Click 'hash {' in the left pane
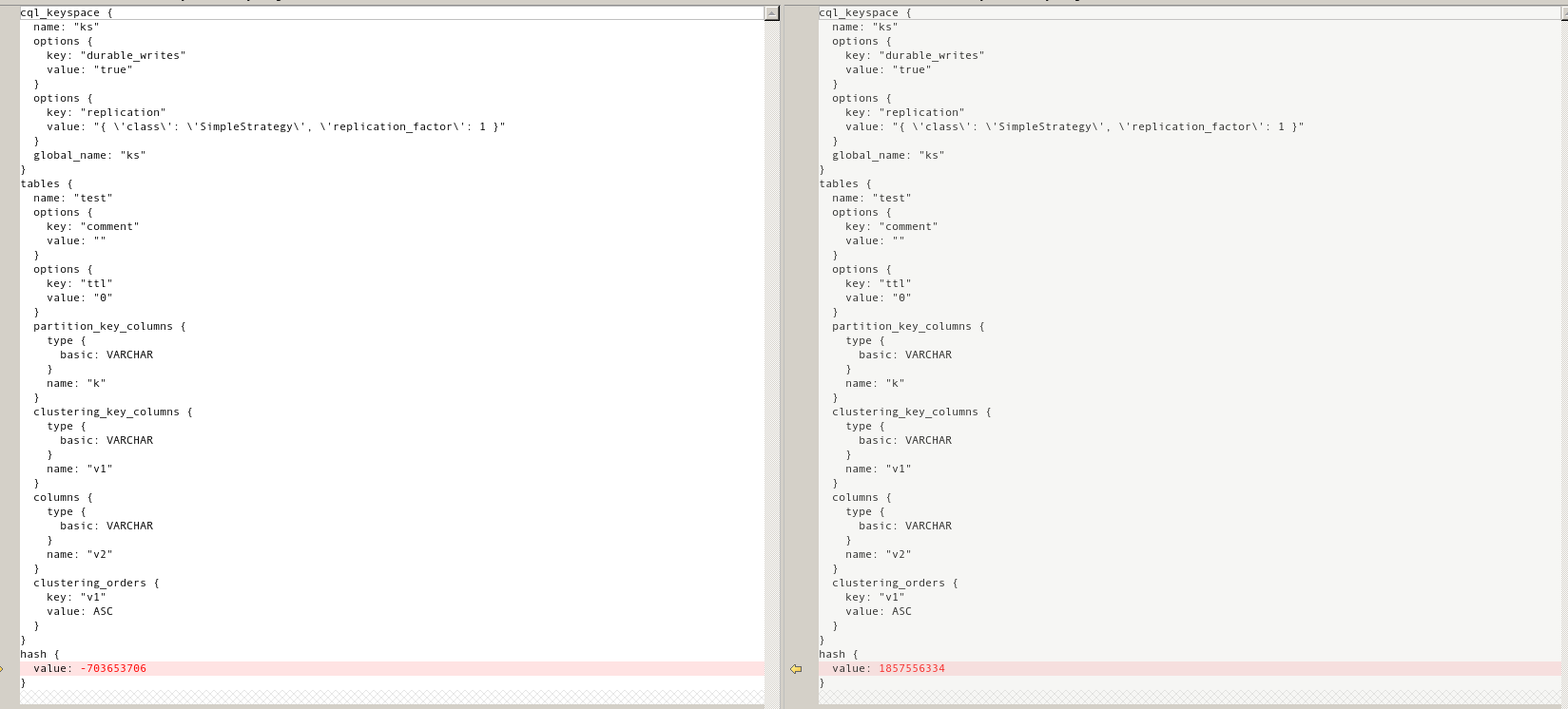This screenshot has width=1568, height=709. (x=39, y=655)
